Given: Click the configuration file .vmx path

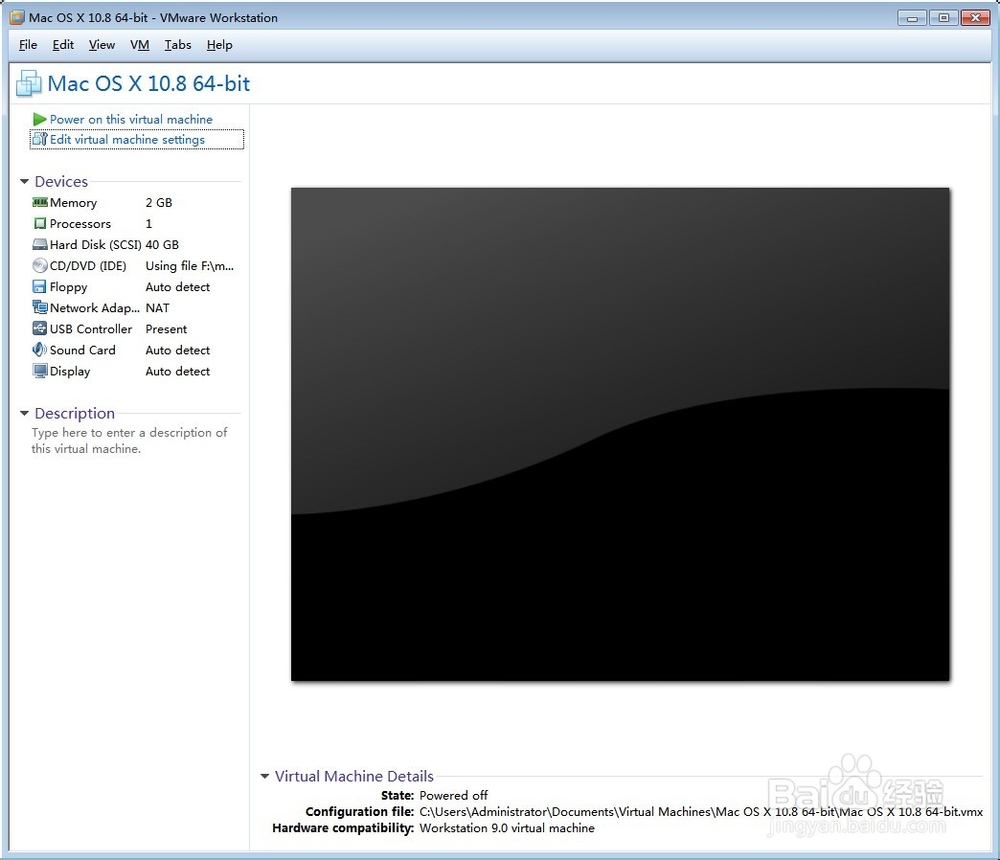Looking at the screenshot, I should pos(701,812).
